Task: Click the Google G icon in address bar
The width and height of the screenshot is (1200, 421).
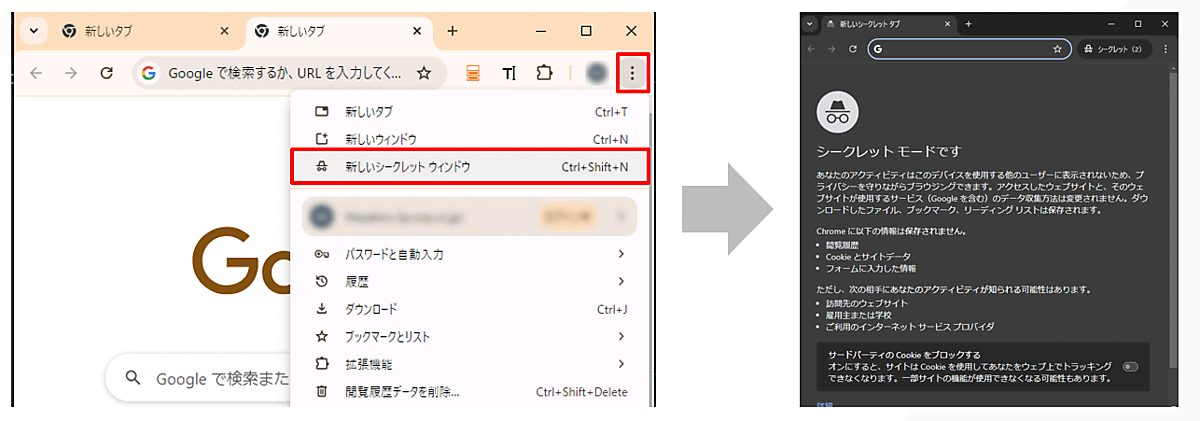Action: pyautogui.click(x=149, y=73)
